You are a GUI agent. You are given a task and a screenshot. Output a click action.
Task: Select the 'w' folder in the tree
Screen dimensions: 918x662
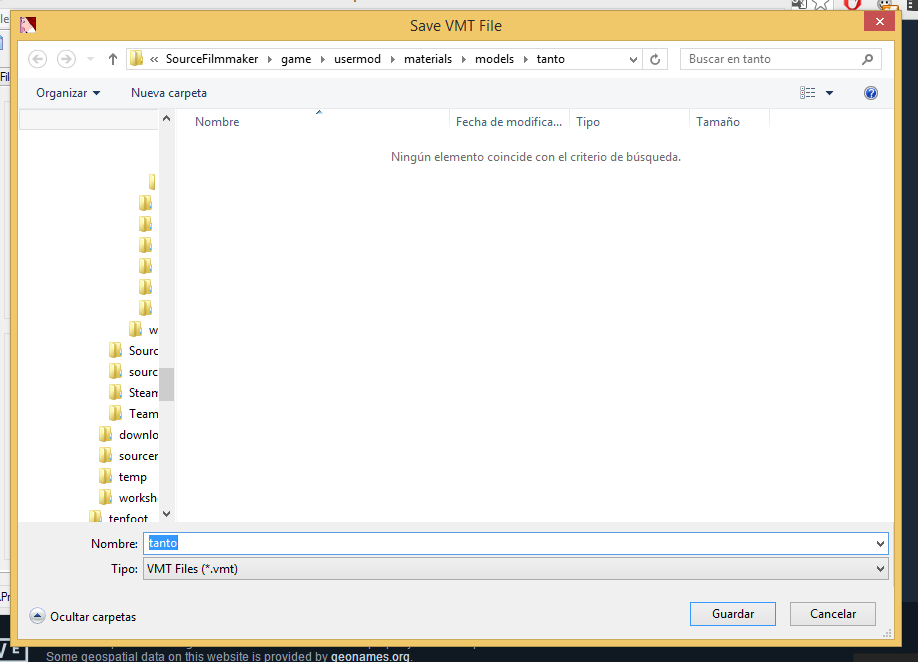click(x=143, y=330)
